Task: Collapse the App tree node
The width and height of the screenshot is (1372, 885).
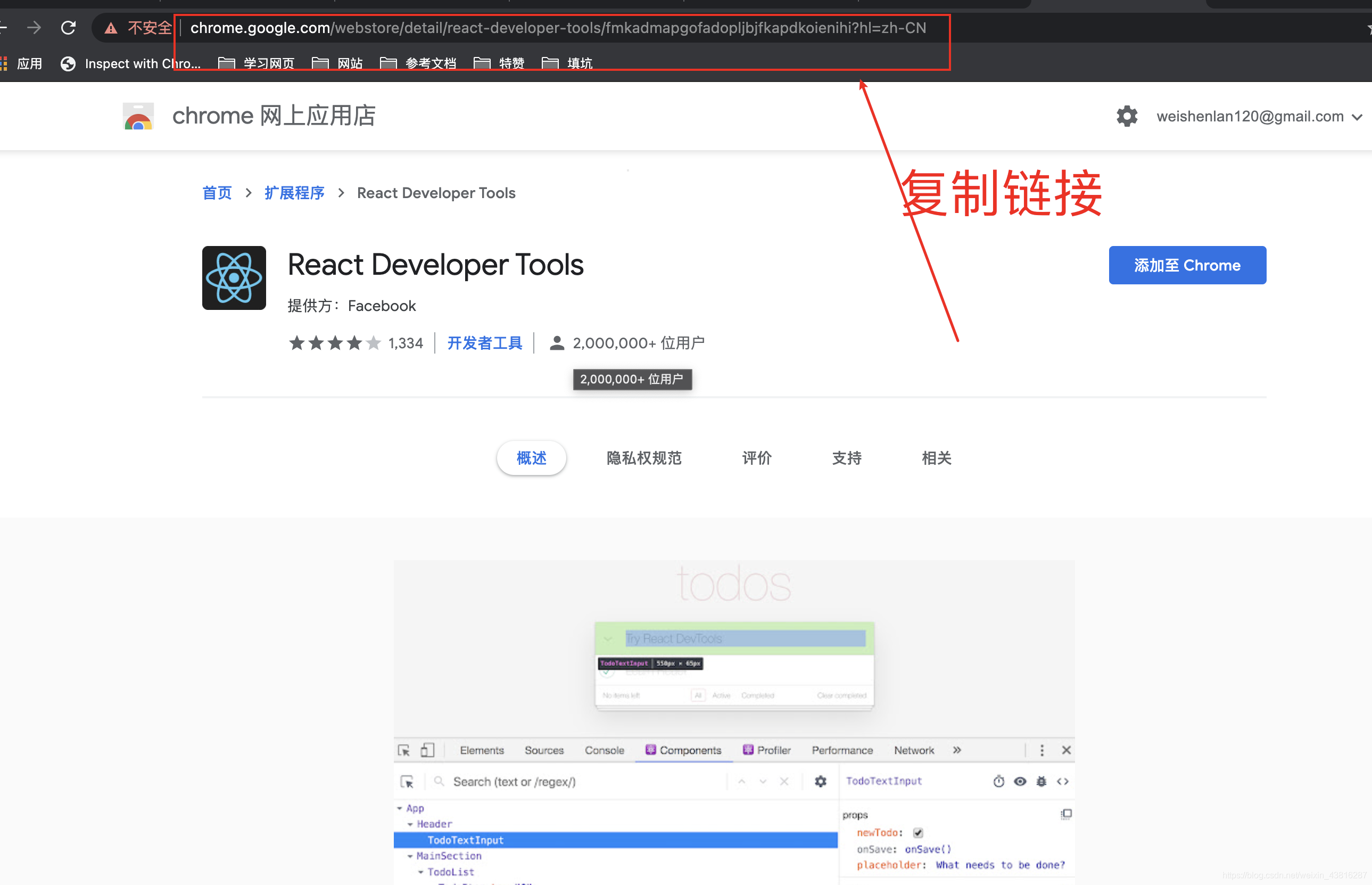Action: 400,808
